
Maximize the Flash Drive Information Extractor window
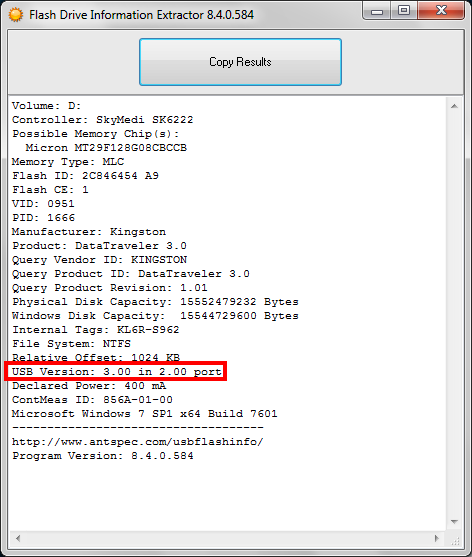[404, 11]
